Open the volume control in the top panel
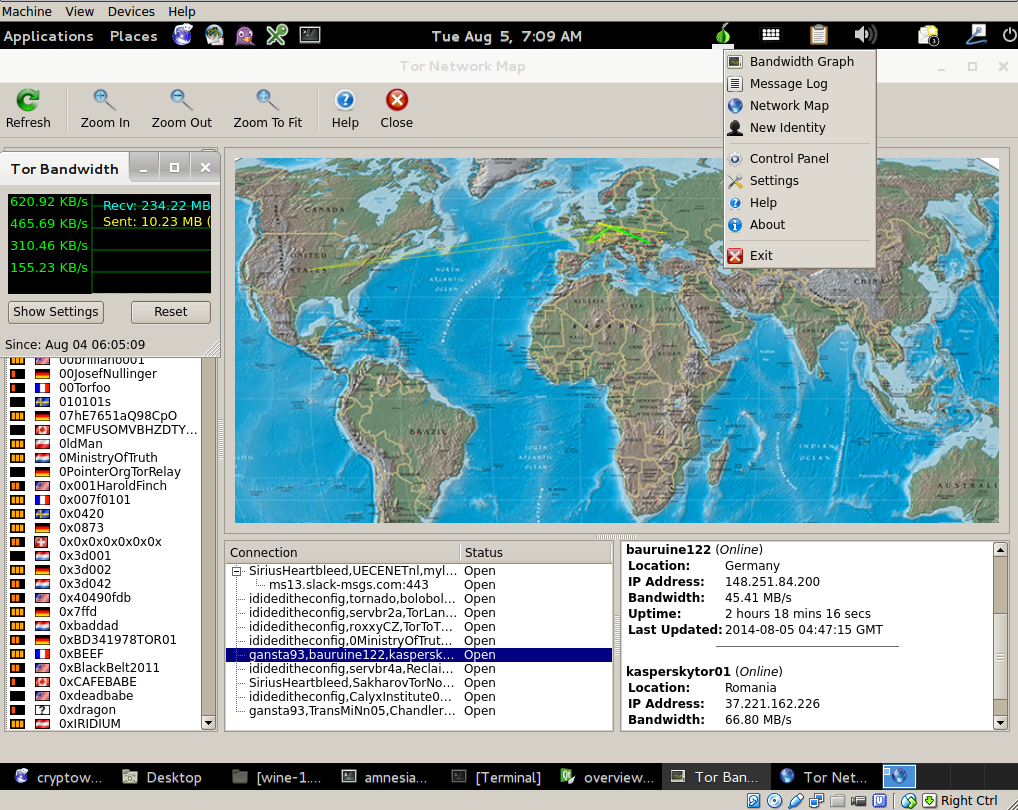The image size is (1018, 810). (865, 34)
